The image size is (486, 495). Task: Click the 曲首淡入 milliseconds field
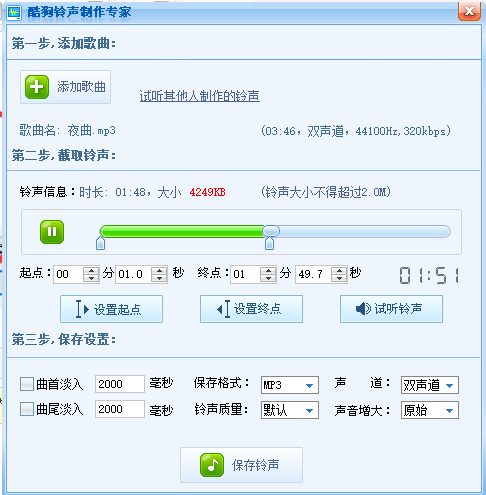pos(120,384)
